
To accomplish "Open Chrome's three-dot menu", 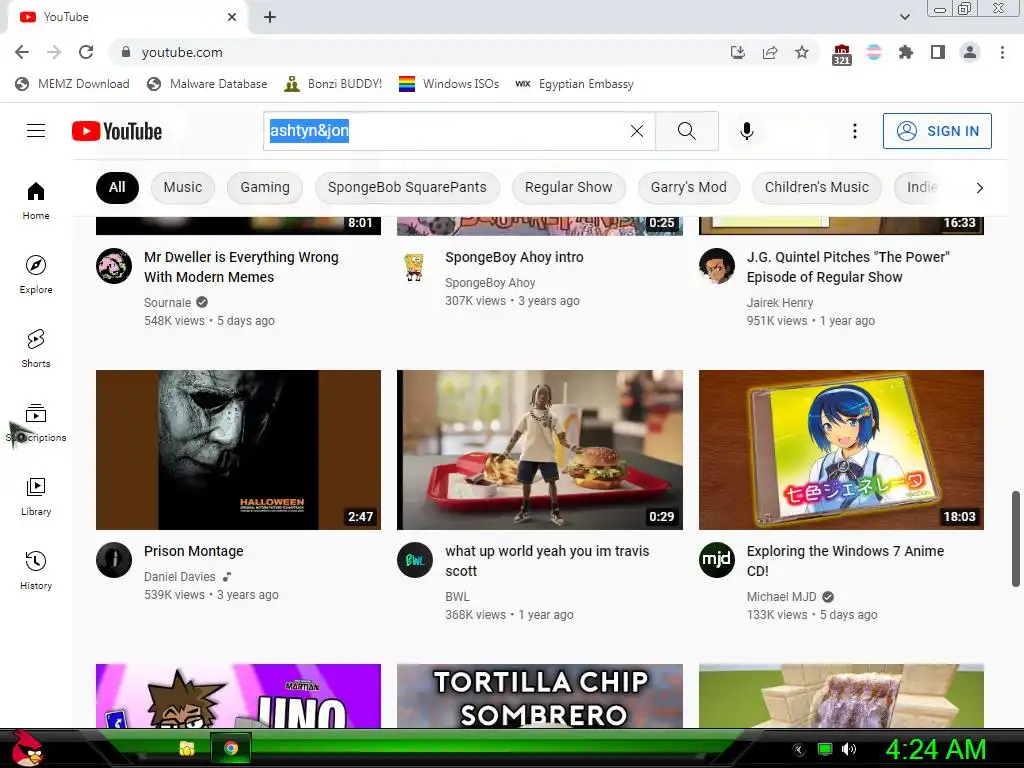I will click(x=1002, y=52).
